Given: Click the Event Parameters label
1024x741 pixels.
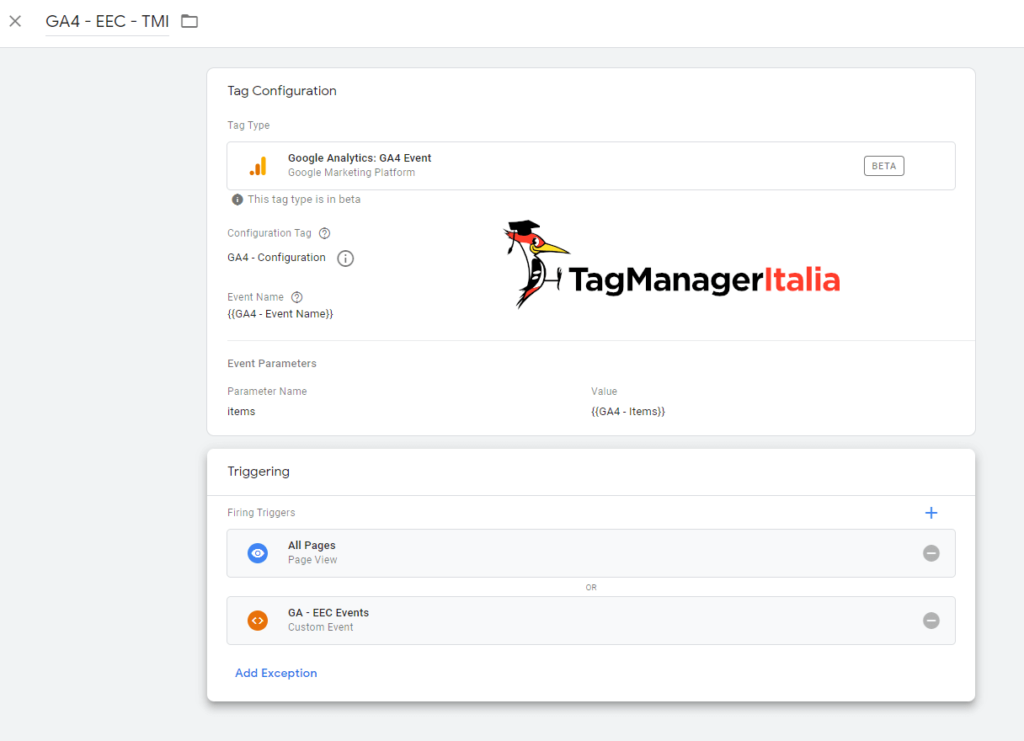Looking at the screenshot, I should (x=272, y=364).
